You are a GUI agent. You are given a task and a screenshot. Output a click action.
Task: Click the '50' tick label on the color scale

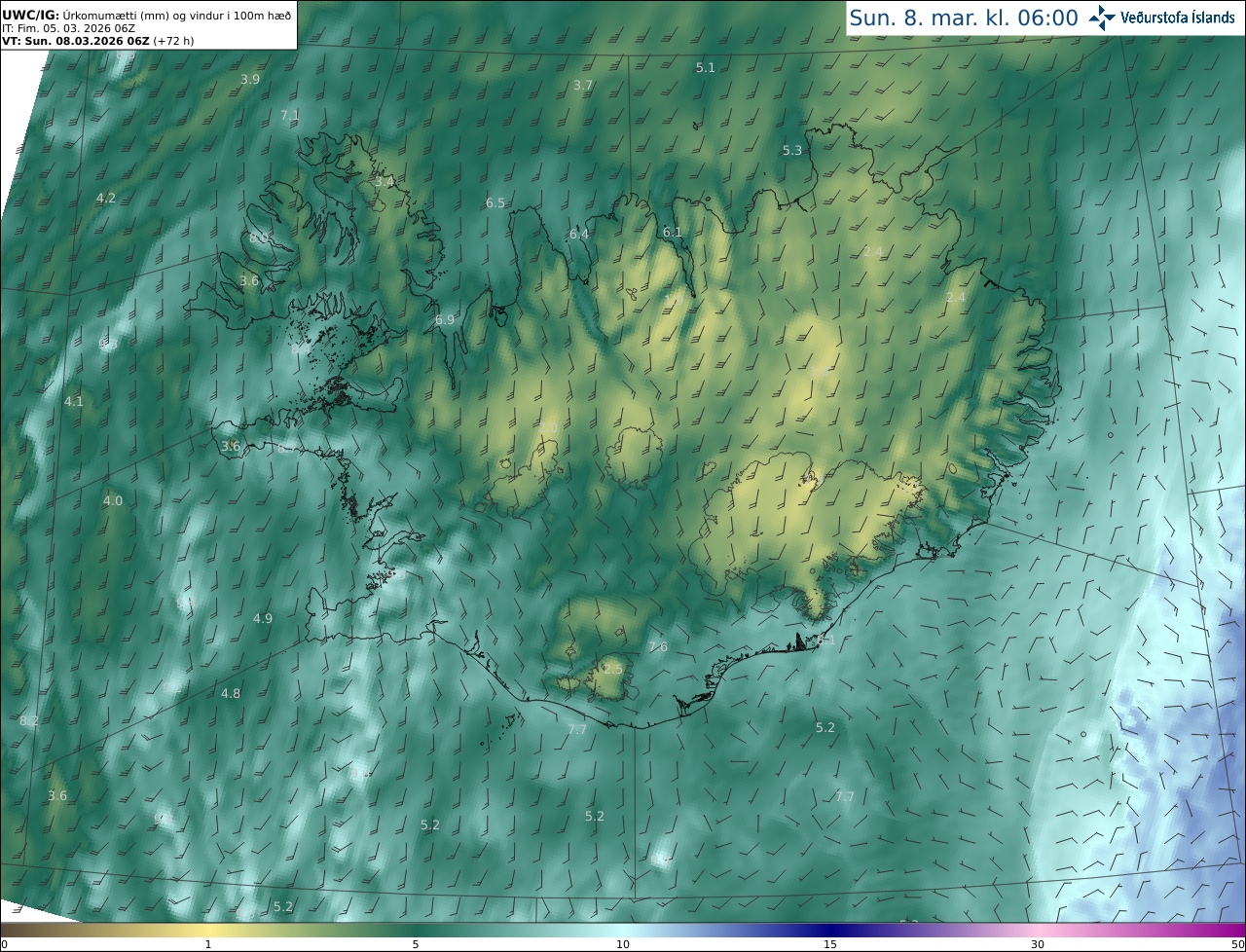tap(1238, 944)
